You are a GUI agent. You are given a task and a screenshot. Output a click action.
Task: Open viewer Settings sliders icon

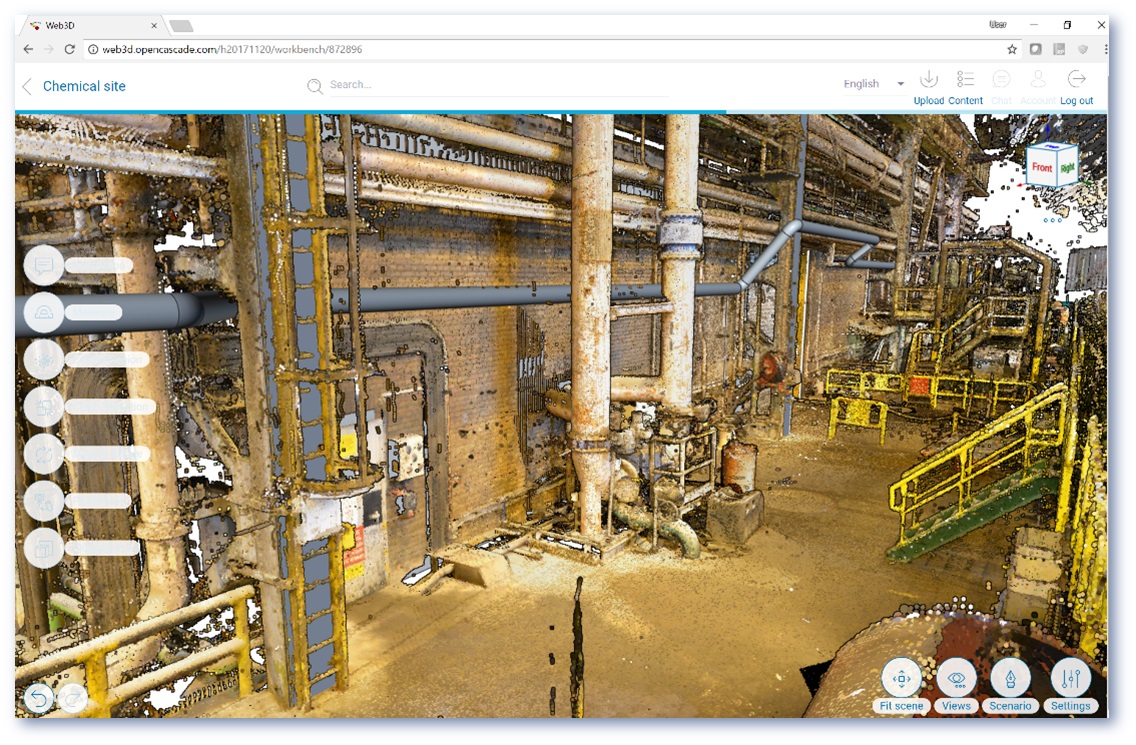point(1071,679)
